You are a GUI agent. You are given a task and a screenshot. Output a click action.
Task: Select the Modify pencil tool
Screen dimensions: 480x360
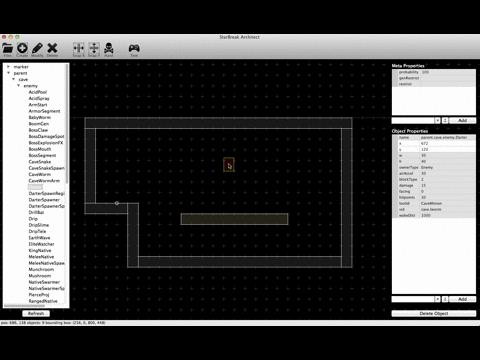click(37, 50)
